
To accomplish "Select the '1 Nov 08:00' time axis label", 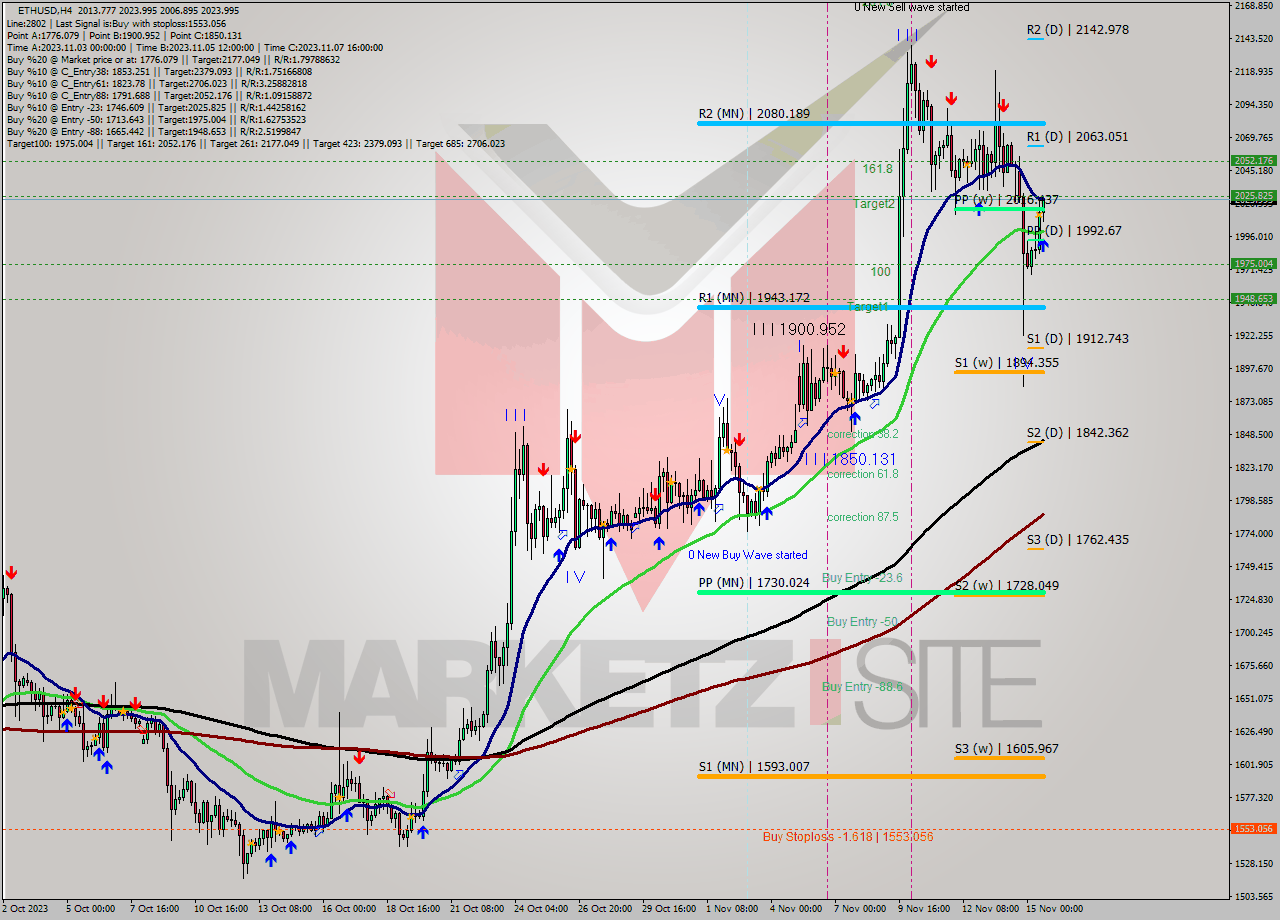I will pos(732,909).
